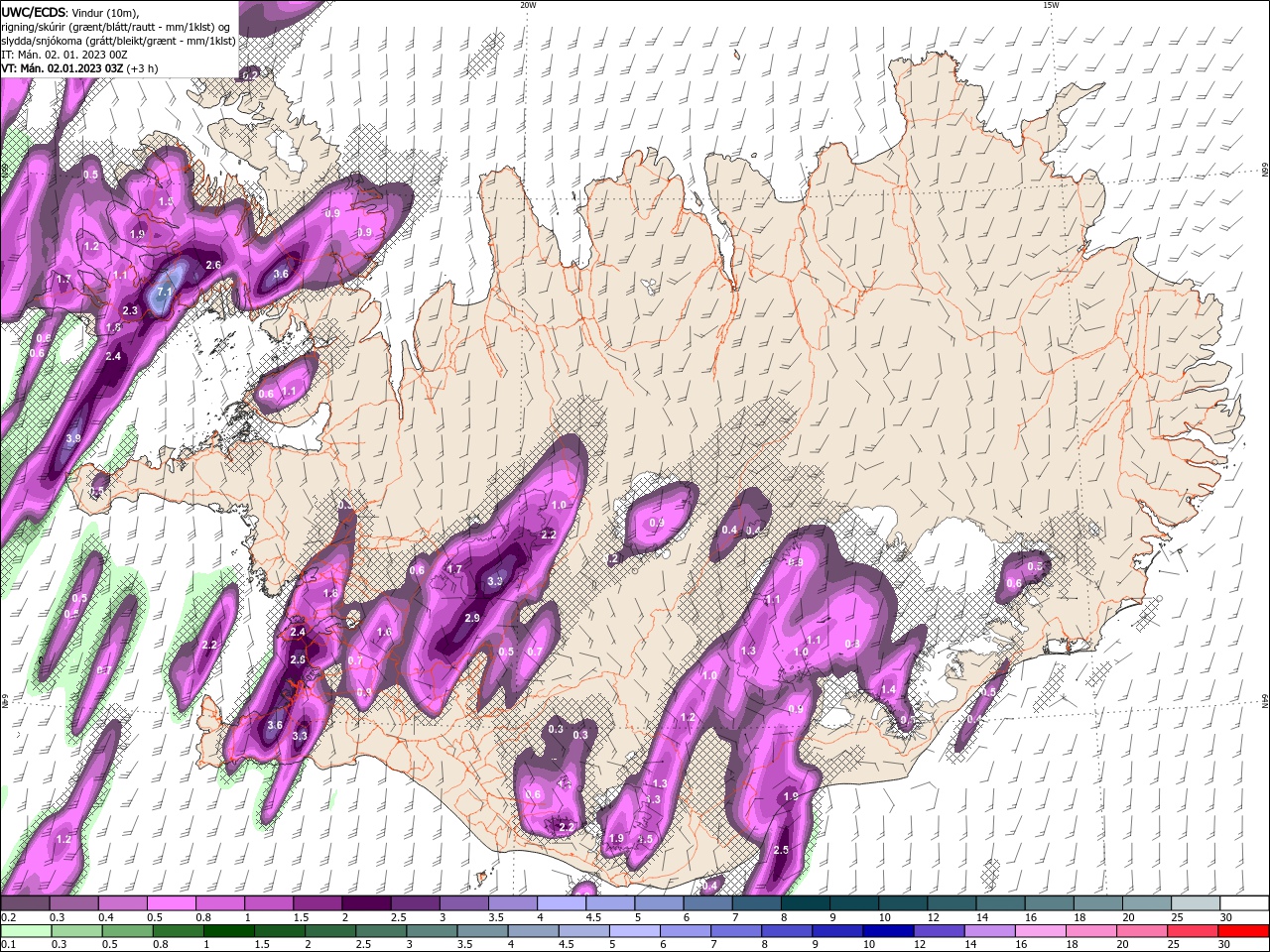Click the '(+3 h)' forecast offset text

[x=143, y=68]
